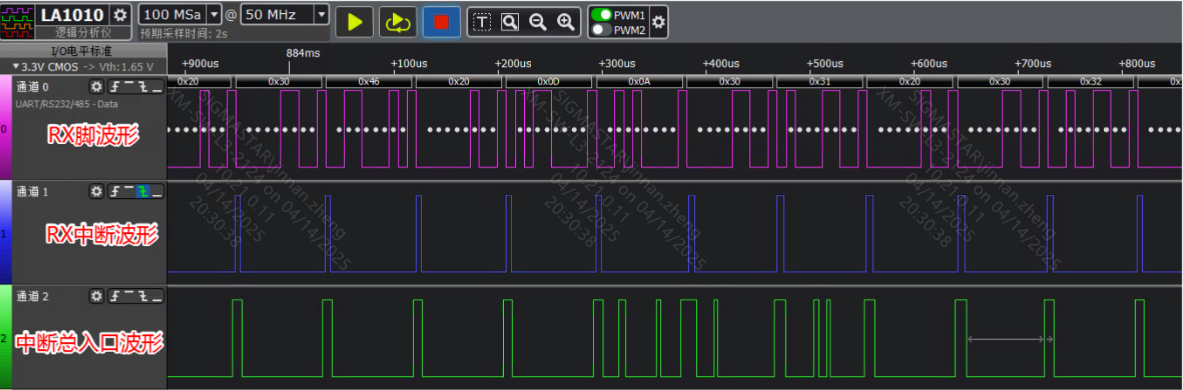Image resolution: width=1183 pixels, height=390 pixels.
Task: Set channel 0 rising-edge trigger
Action: pyautogui.click(x=115, y=87)
